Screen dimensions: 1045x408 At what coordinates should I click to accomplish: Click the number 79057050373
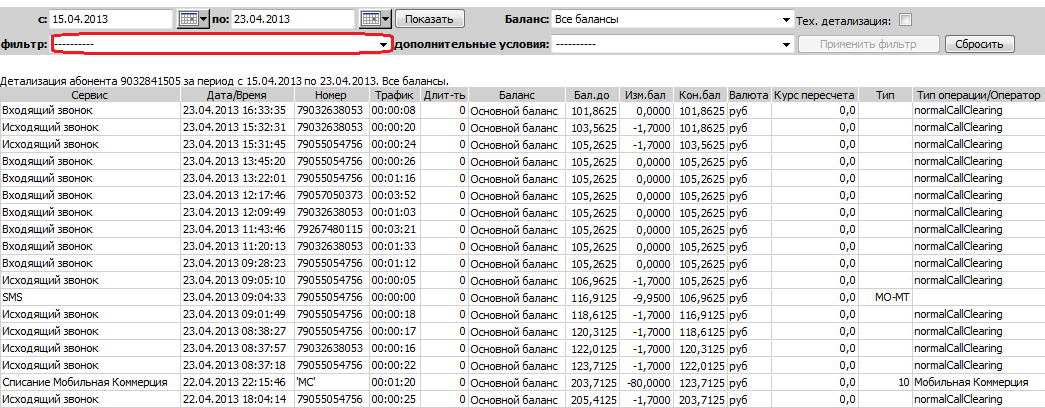click(330, 195)
